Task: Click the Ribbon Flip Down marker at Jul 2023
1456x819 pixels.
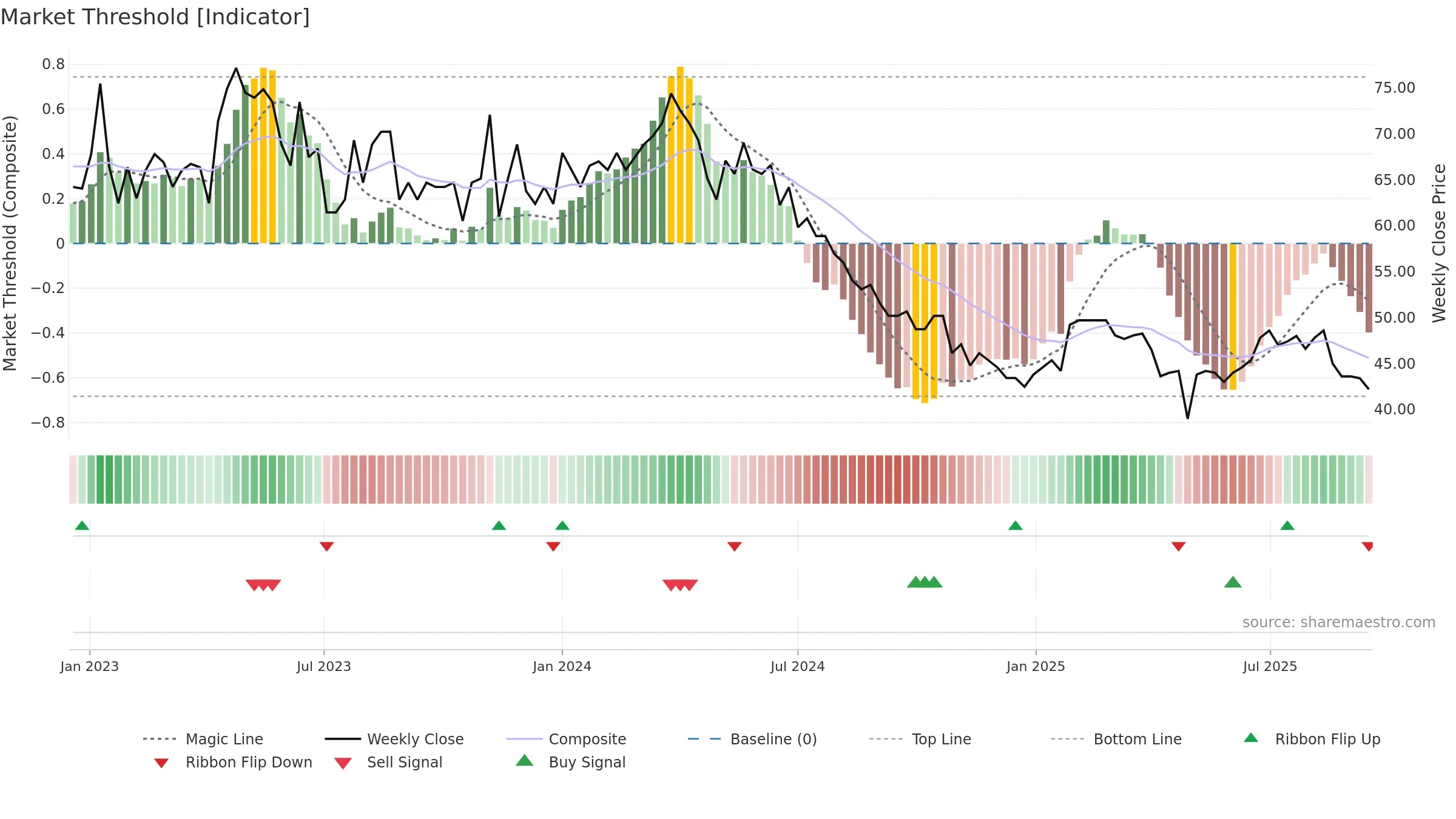Action: pyautogui.click(x=327, y=547)
